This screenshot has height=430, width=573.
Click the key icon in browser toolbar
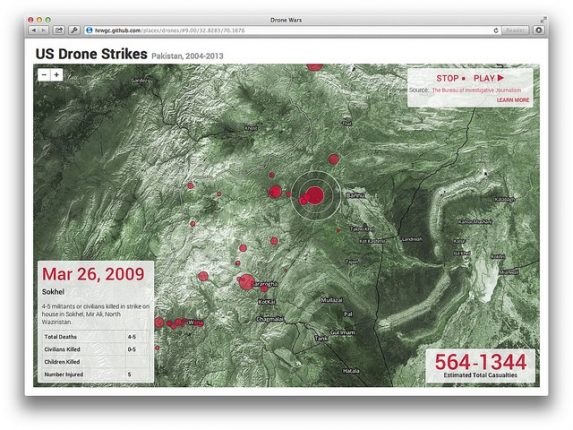click(74, 30)
